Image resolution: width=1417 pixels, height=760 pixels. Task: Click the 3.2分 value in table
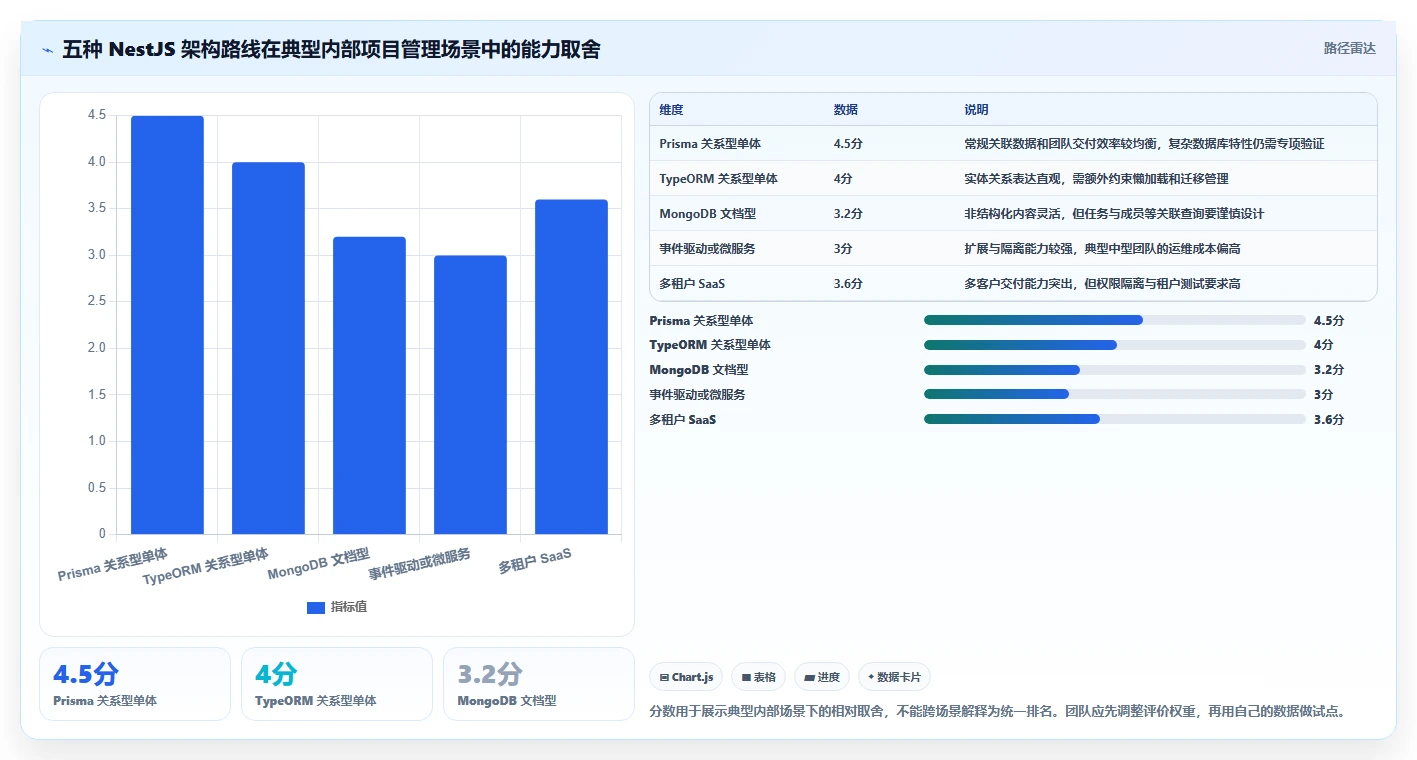[847, 214]
